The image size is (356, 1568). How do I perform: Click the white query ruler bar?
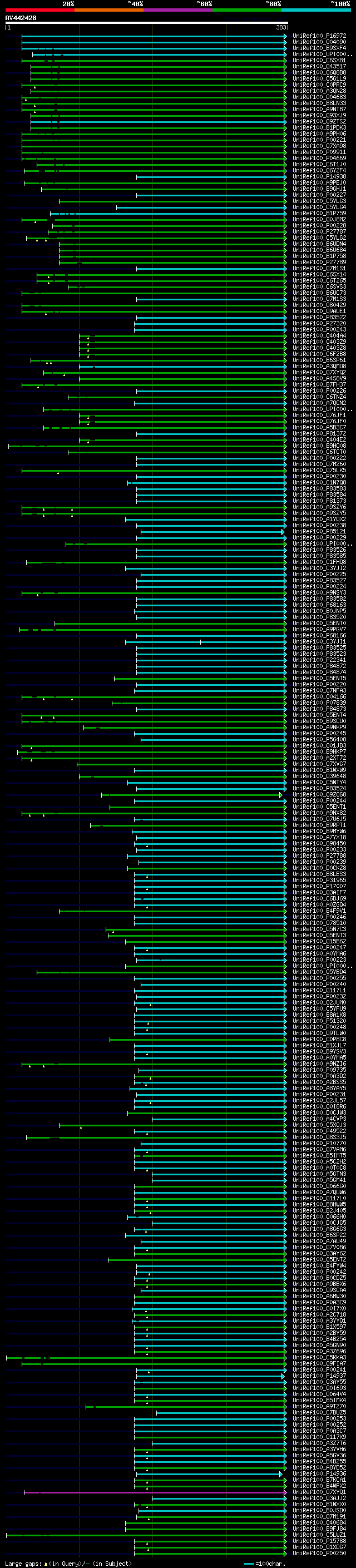pos(147,22)
